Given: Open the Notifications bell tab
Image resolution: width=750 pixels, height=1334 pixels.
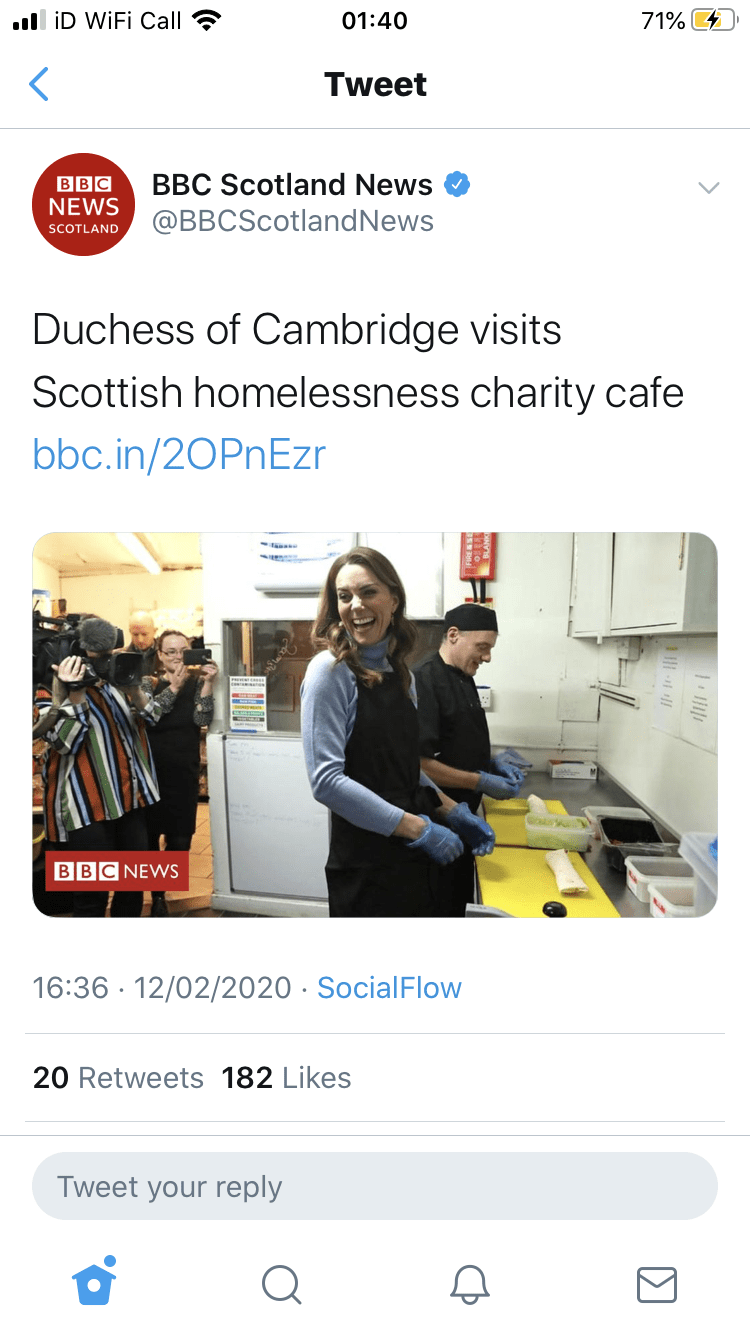Looking at the screenshot, I should 469,1284.
